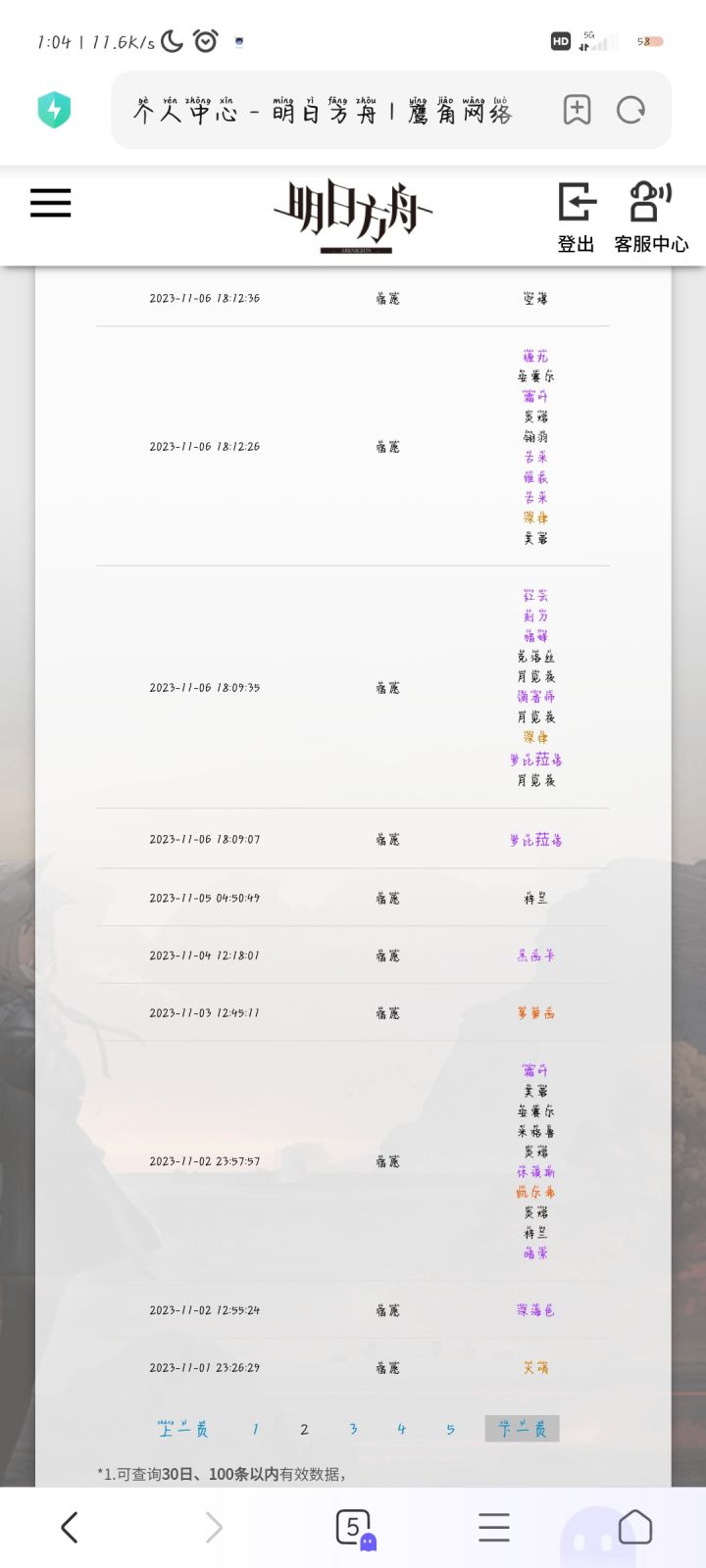
Task: Select page 1 in pagination
Action: (x=255, y=1429)
